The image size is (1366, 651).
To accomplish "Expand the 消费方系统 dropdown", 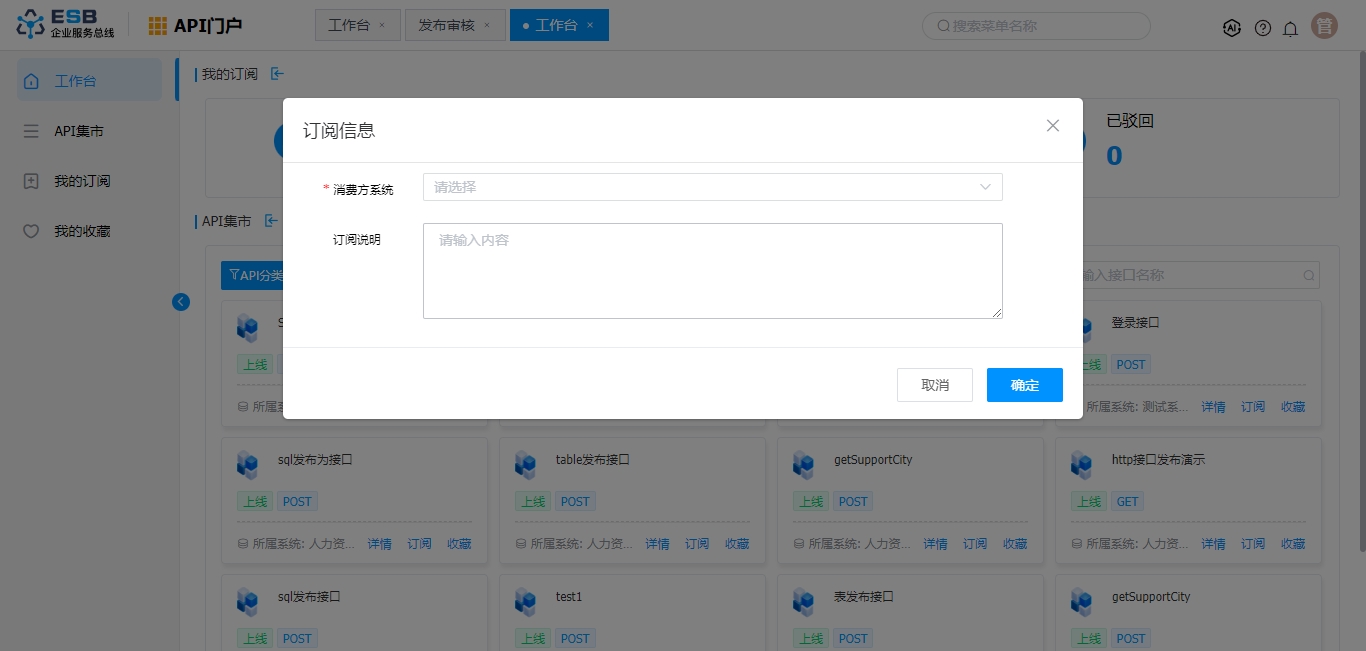I will pos(700,187).
